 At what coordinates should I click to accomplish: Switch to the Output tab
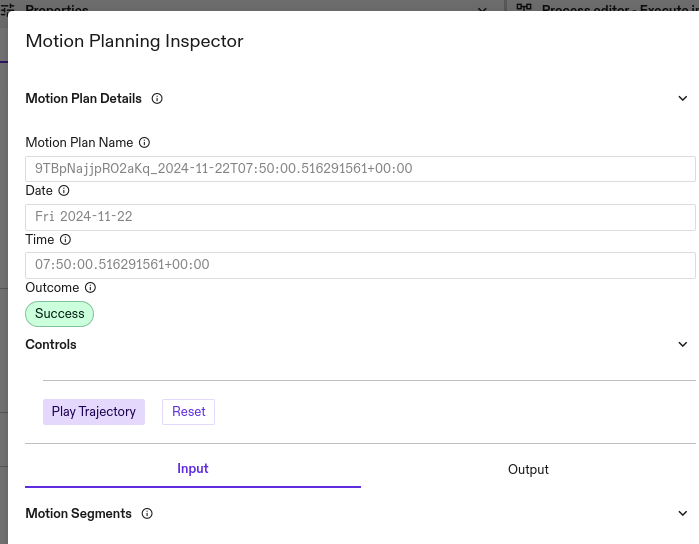[x=528, y=469]
